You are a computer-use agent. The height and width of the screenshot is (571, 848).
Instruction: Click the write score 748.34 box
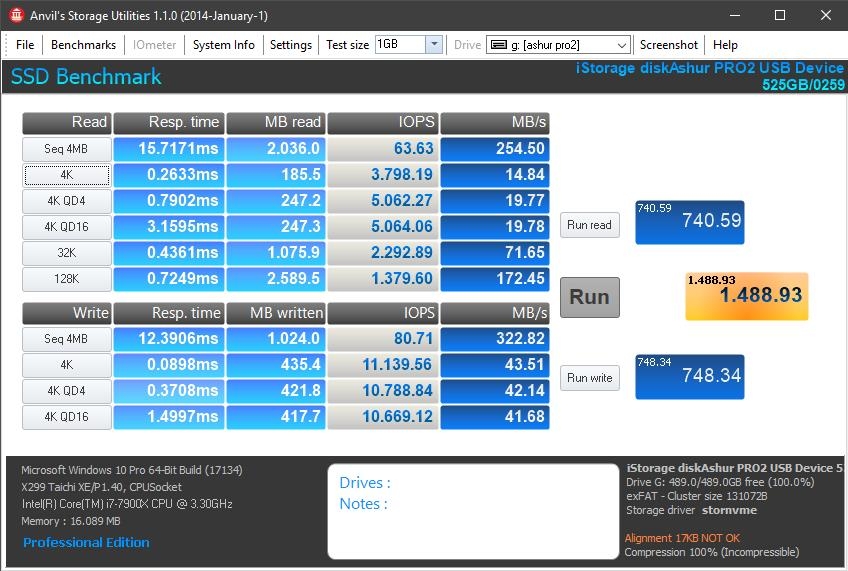click(690, 377)
